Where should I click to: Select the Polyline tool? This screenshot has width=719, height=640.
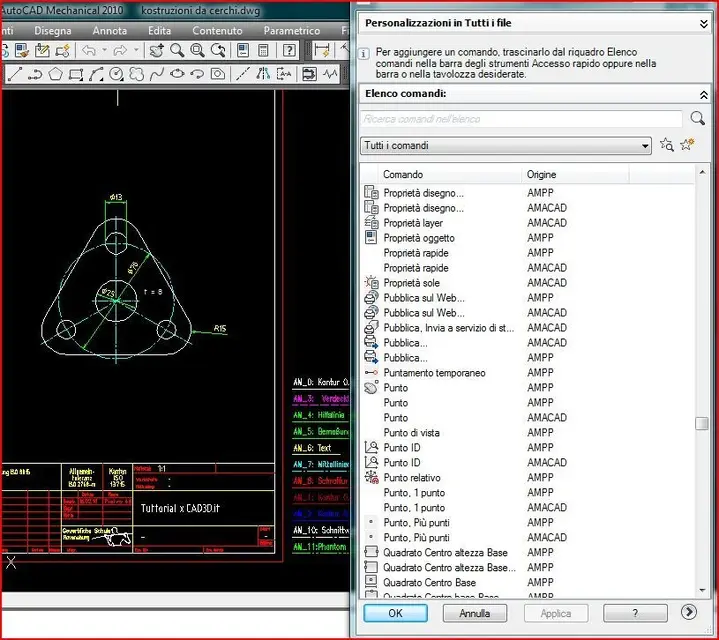(35, 74)
